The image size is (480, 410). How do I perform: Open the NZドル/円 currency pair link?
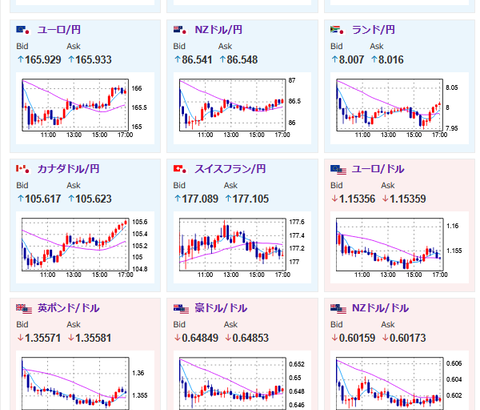point(218,30)
